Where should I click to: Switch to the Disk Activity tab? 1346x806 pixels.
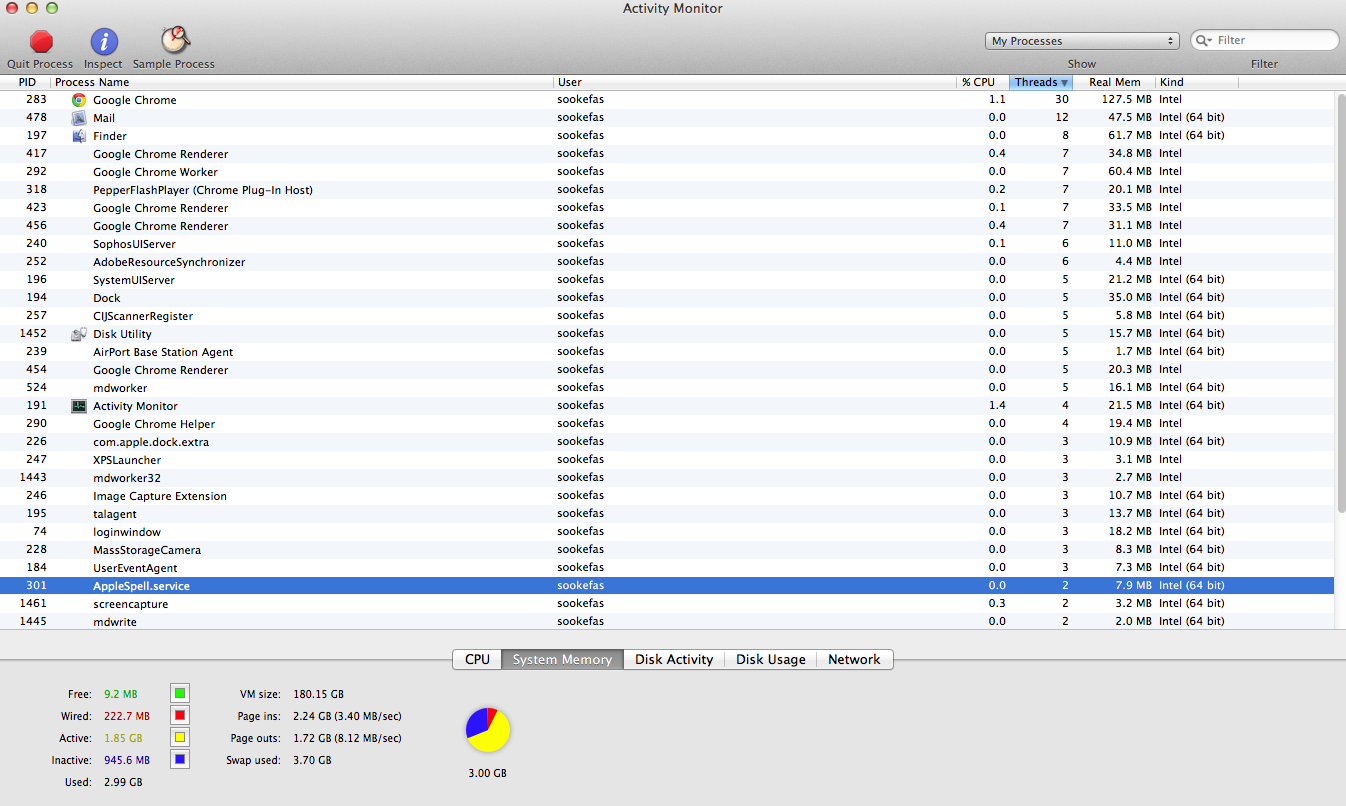(674, 660)
